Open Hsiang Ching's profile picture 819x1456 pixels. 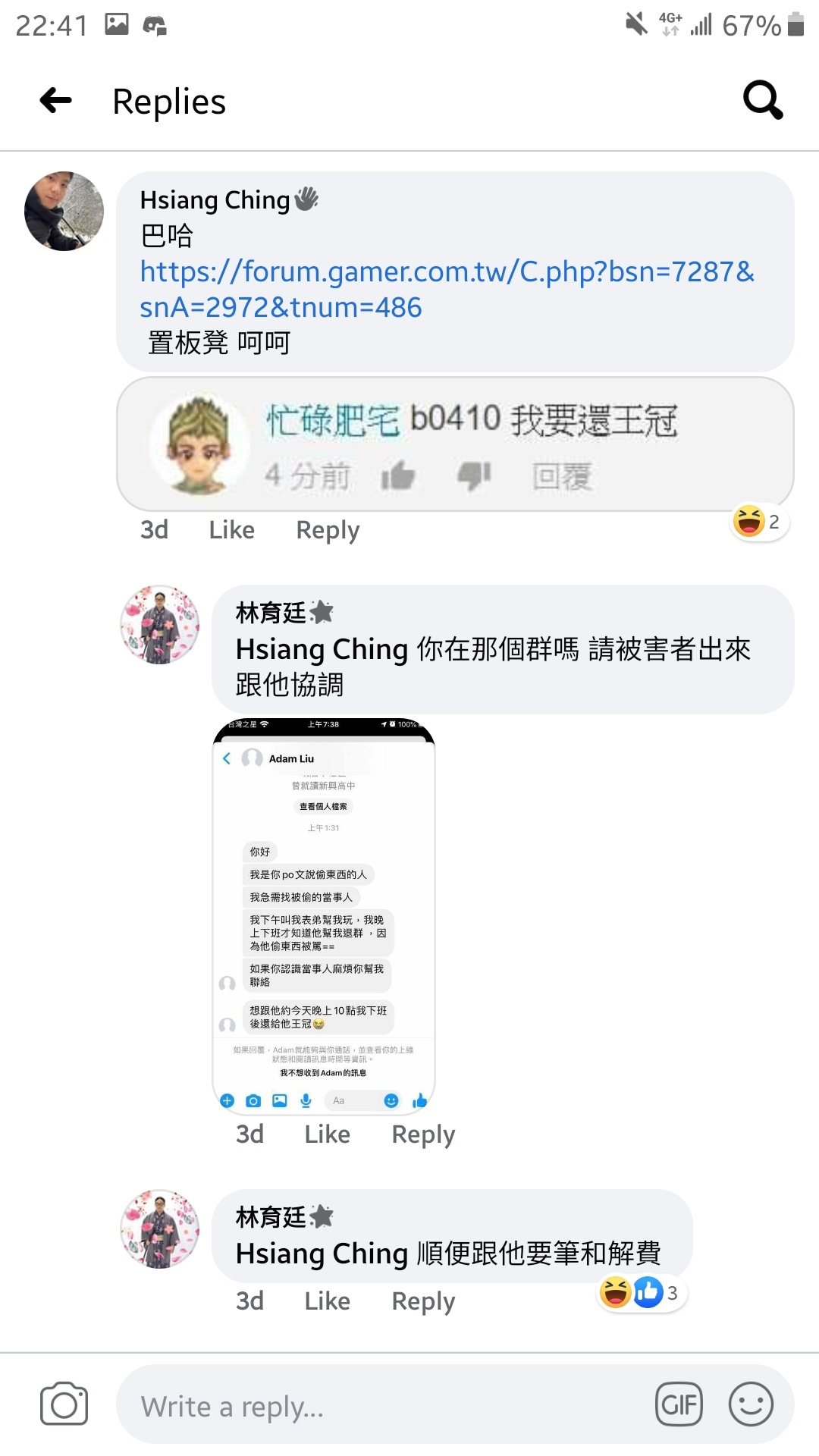(64, 211)
